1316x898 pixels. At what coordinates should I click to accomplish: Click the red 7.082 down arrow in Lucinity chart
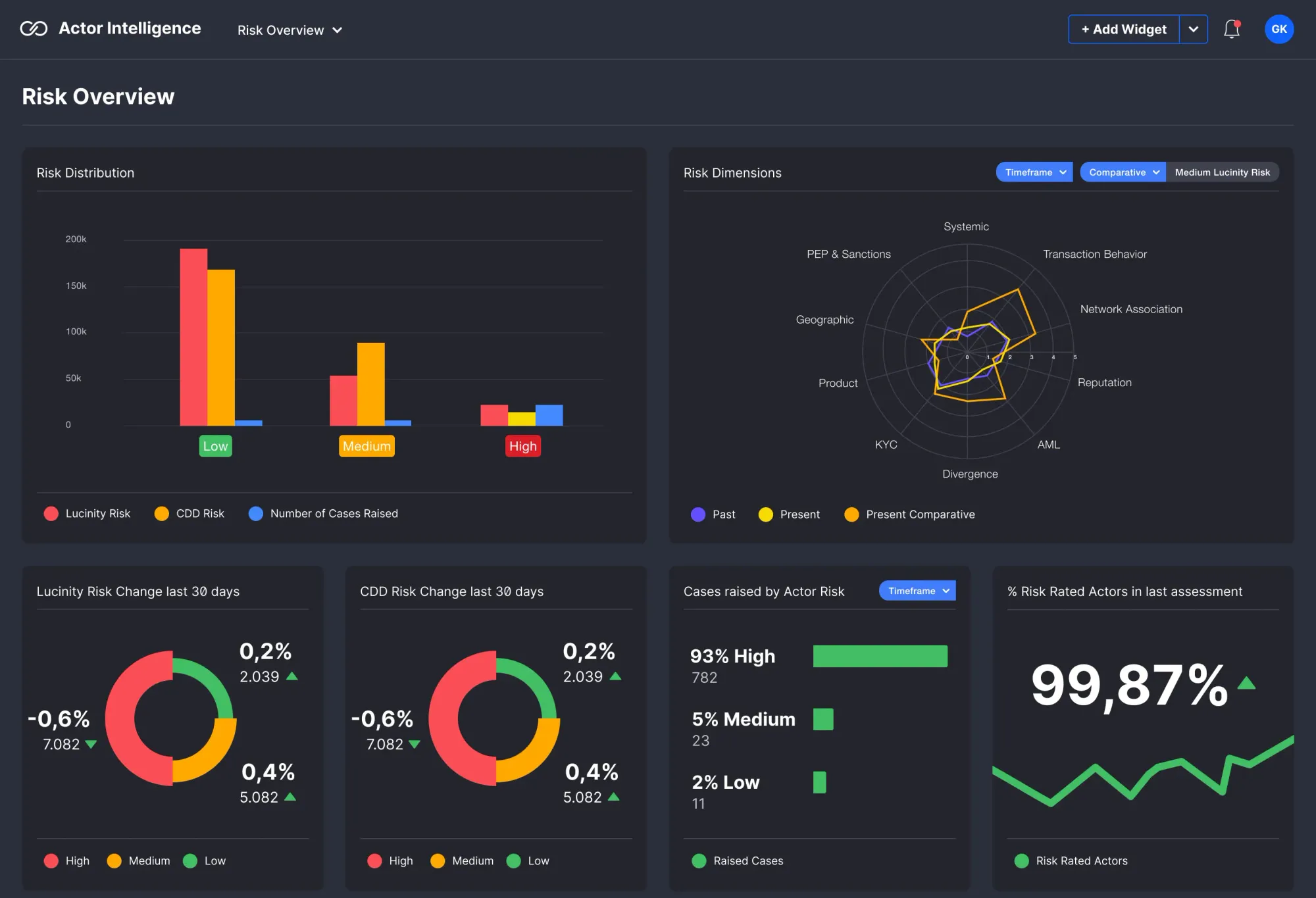(91, 744)
